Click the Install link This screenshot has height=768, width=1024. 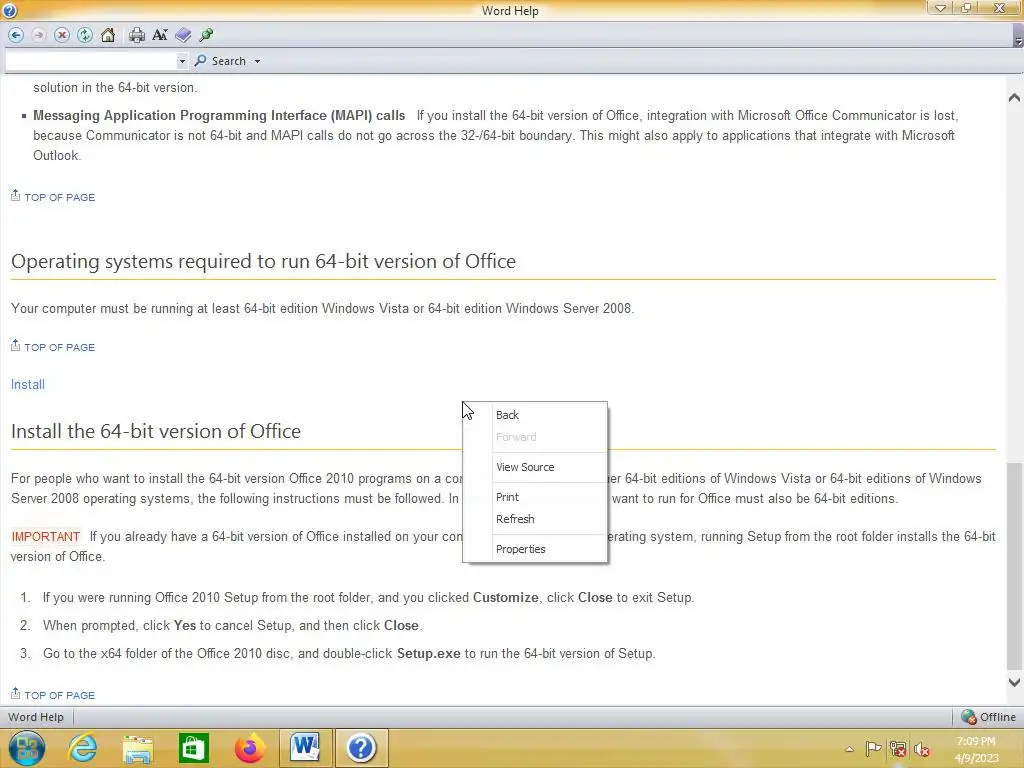click(27, 385)
